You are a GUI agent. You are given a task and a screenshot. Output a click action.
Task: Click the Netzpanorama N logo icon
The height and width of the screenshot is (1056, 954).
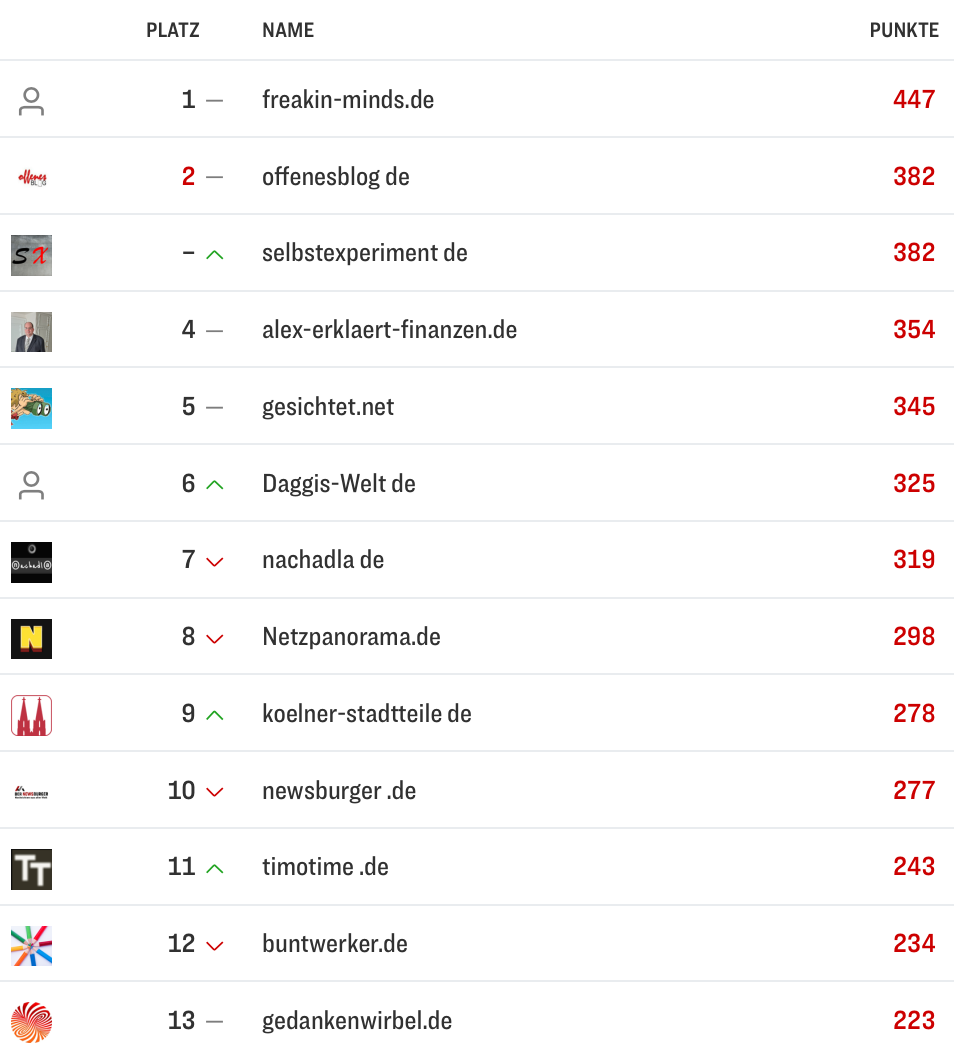pyautogui.click(x=31, y=638)
